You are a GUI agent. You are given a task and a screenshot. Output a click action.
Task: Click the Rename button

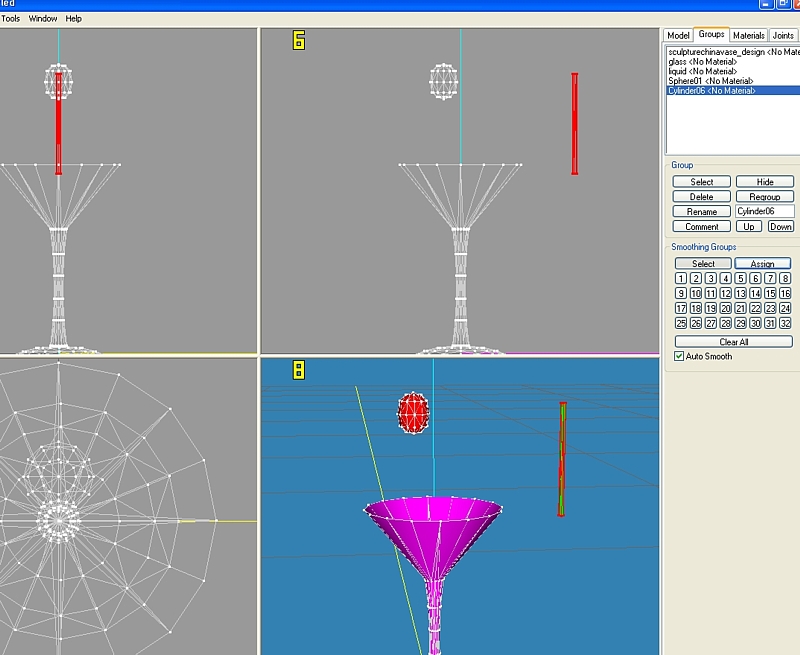702,212
